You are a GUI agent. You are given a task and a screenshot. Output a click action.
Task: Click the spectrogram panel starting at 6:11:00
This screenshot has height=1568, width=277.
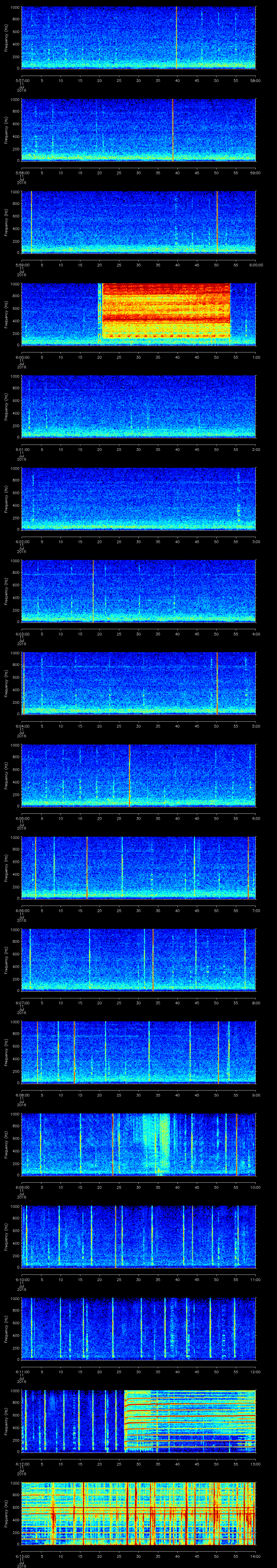point(139,1329)
